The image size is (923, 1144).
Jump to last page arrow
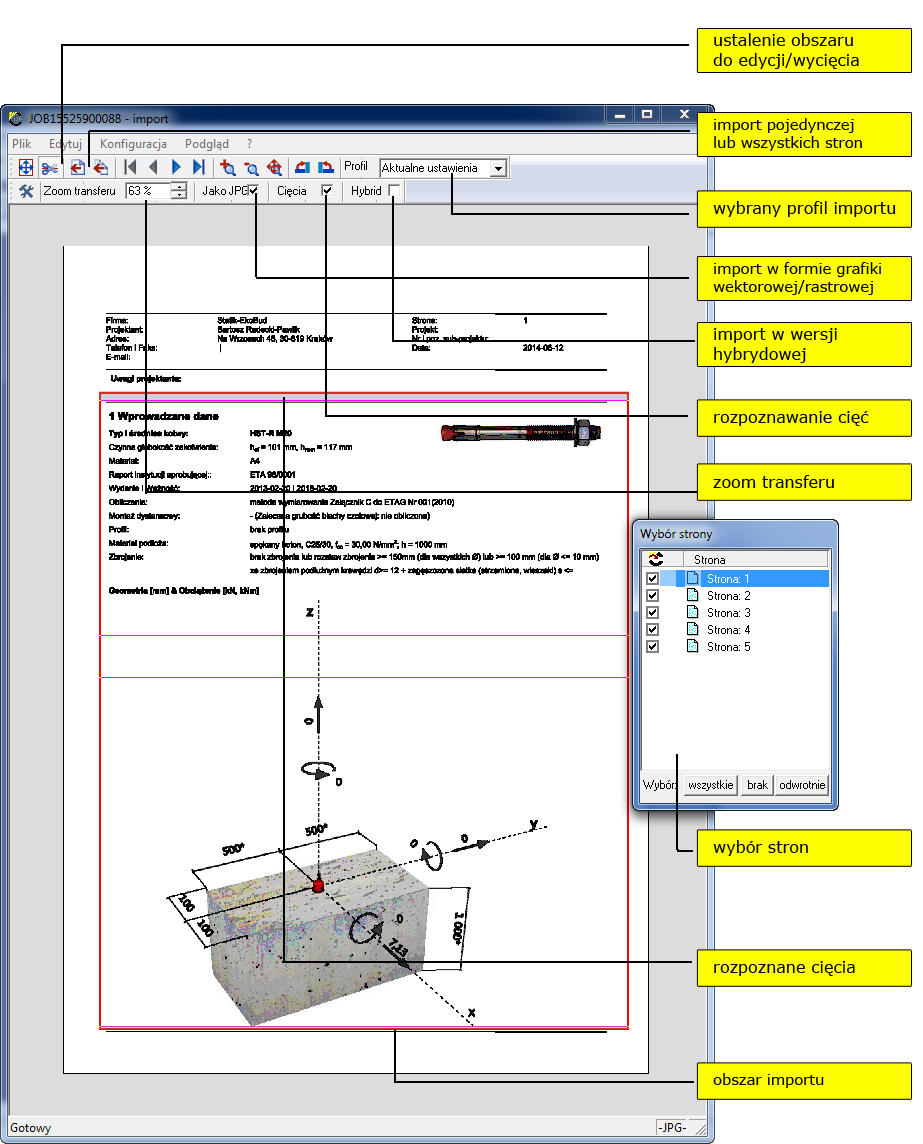pyautogui.click(x=199, y=168)
